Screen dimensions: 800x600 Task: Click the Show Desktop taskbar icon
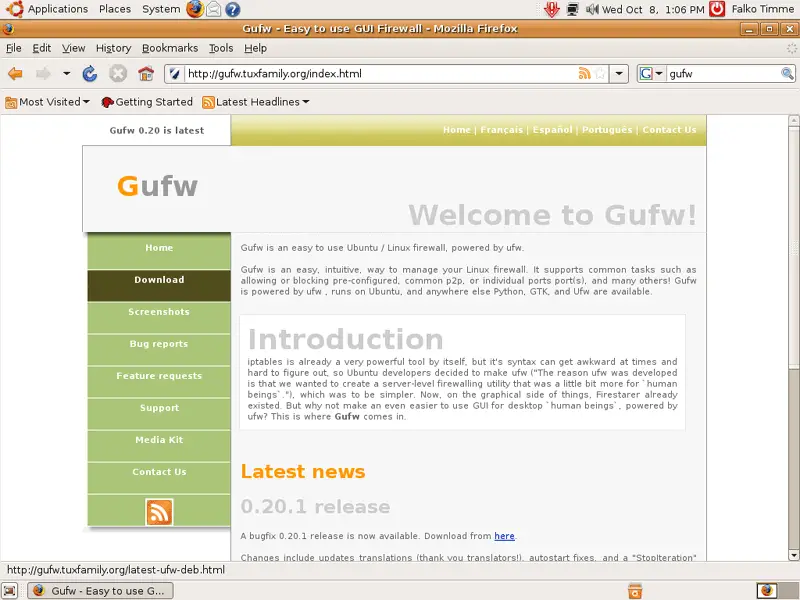point(10,591)
